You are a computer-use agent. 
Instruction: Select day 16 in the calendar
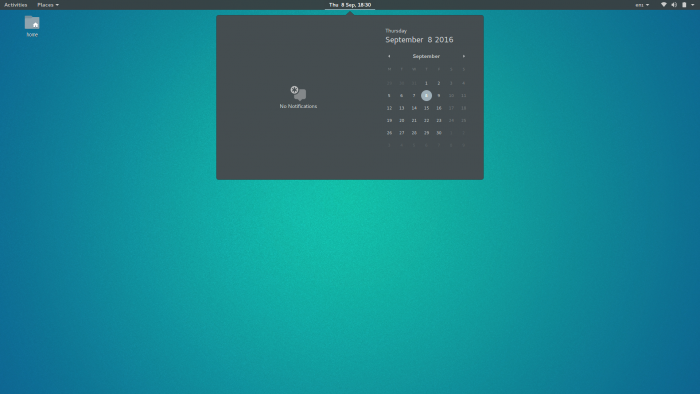pos(439,108)
